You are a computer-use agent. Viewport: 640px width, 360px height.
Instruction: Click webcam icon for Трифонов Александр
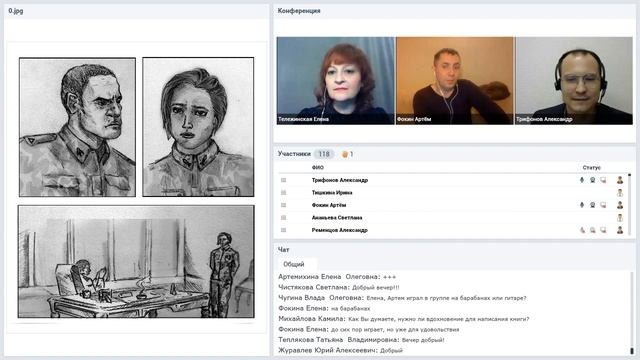click(592, 180)
